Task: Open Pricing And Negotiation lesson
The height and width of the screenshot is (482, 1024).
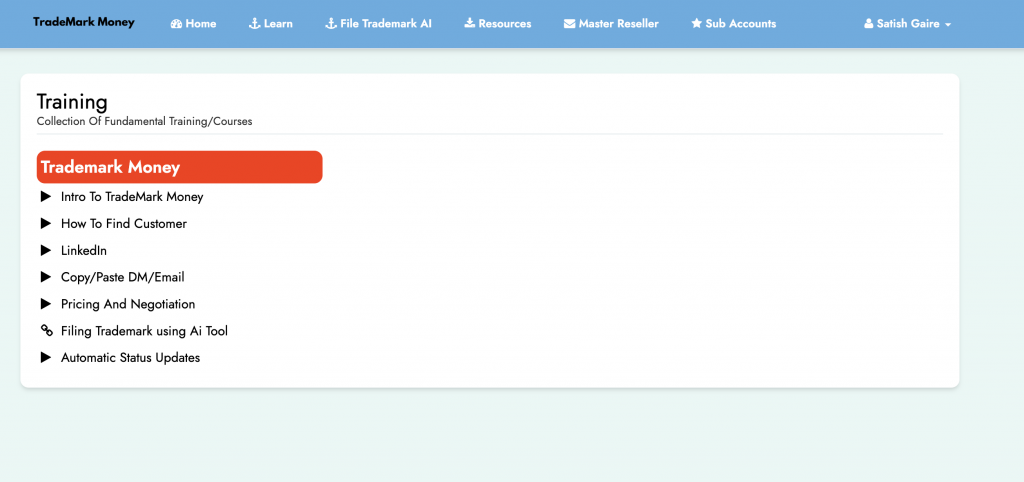Action: tap(128, 304)
